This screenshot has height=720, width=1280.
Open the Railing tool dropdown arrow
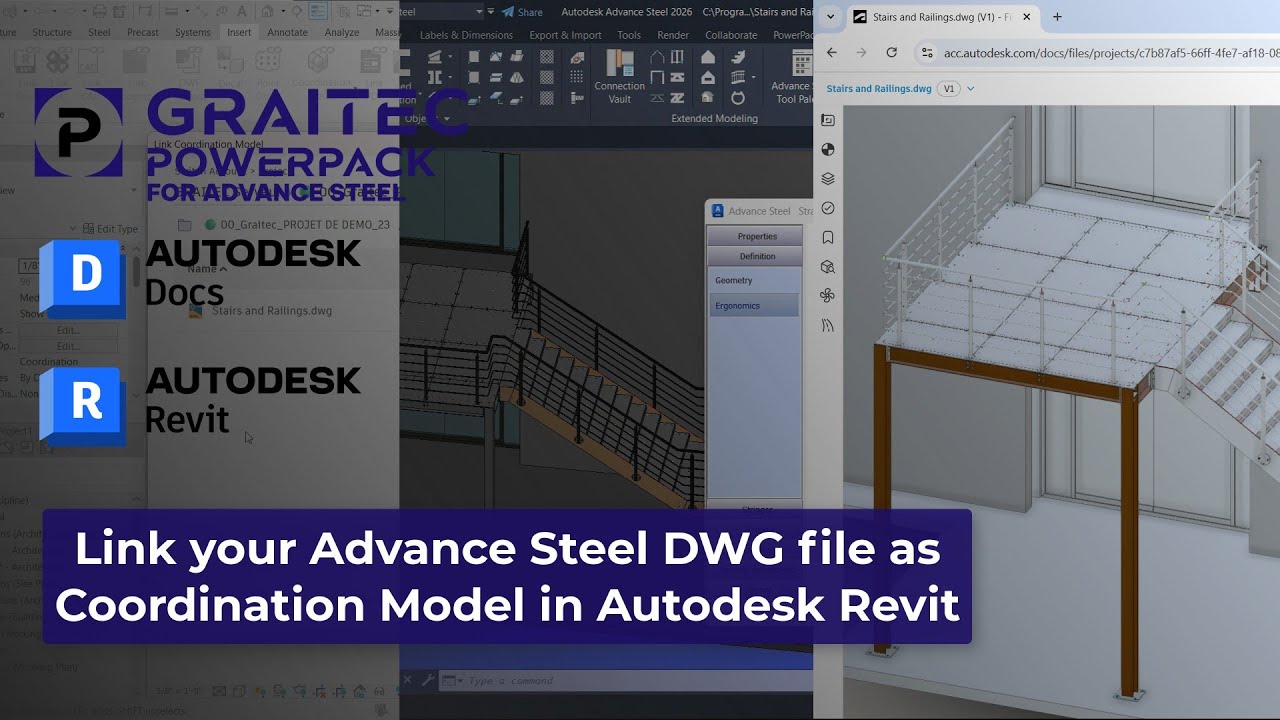[753, 77]
